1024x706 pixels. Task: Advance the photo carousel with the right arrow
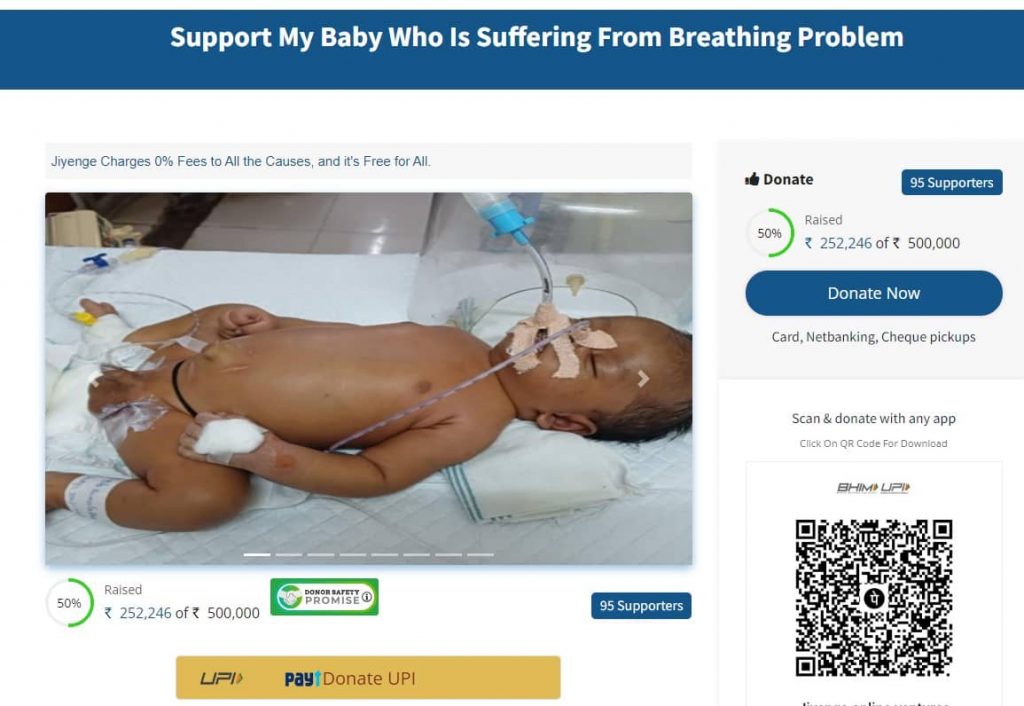click(x=643, y=379)
